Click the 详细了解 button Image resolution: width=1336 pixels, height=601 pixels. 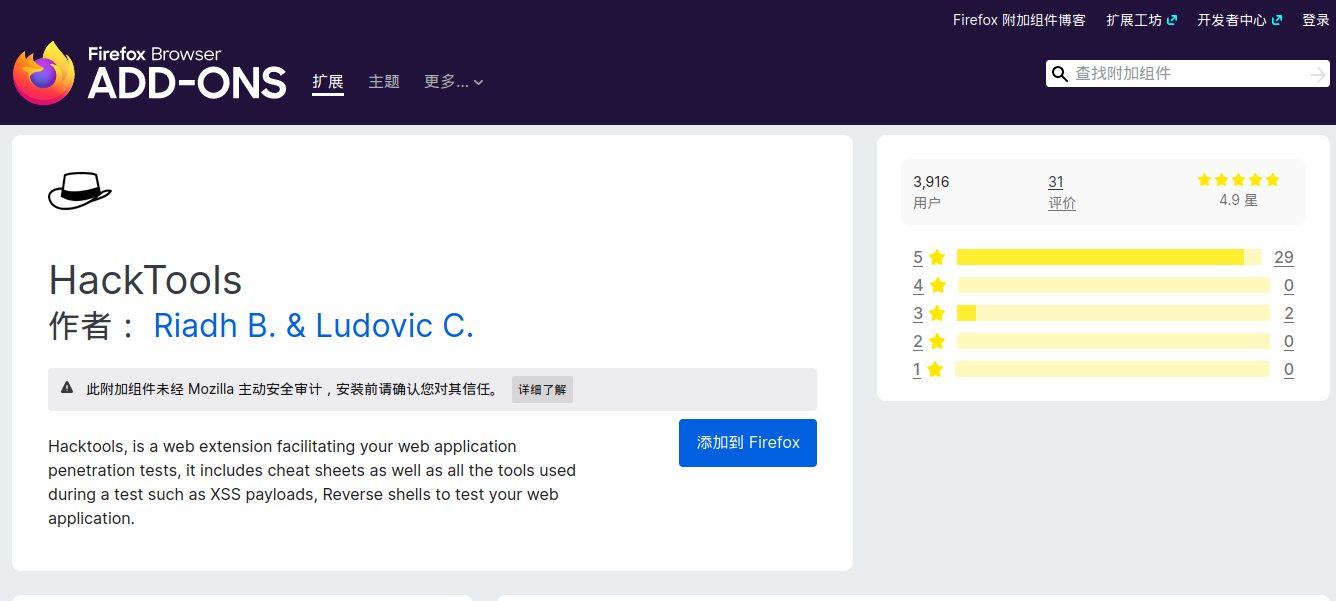tap(542, 390)
